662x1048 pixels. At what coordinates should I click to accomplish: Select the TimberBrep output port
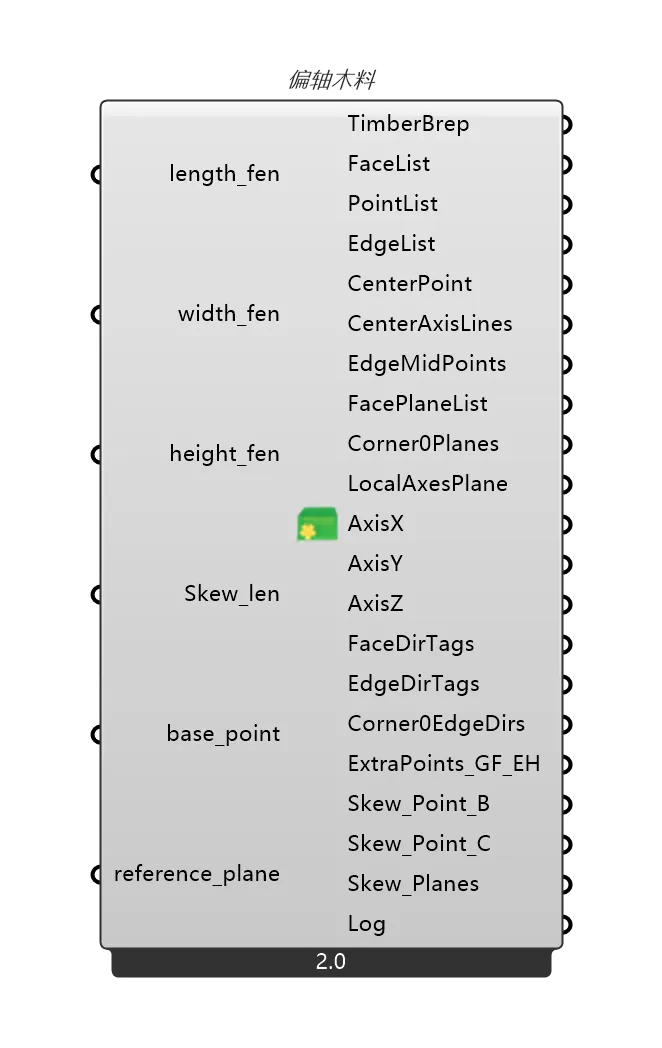coord(565,124)
